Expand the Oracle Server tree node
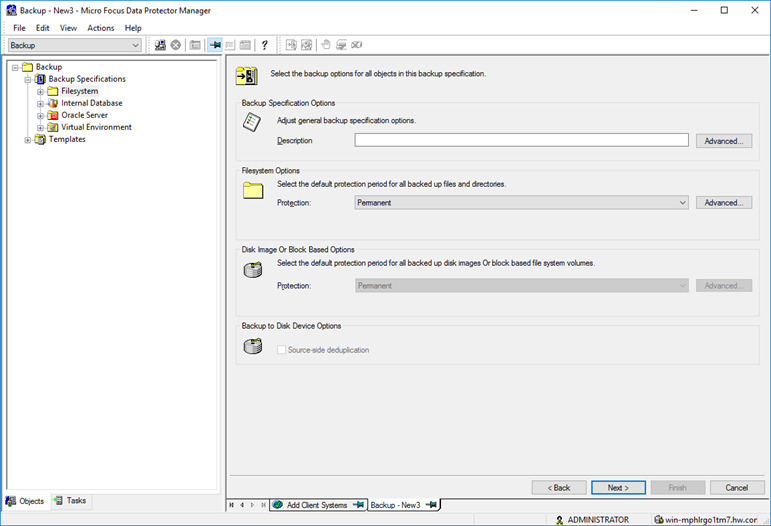Screen dimensions: 771x526 point(40,116)
